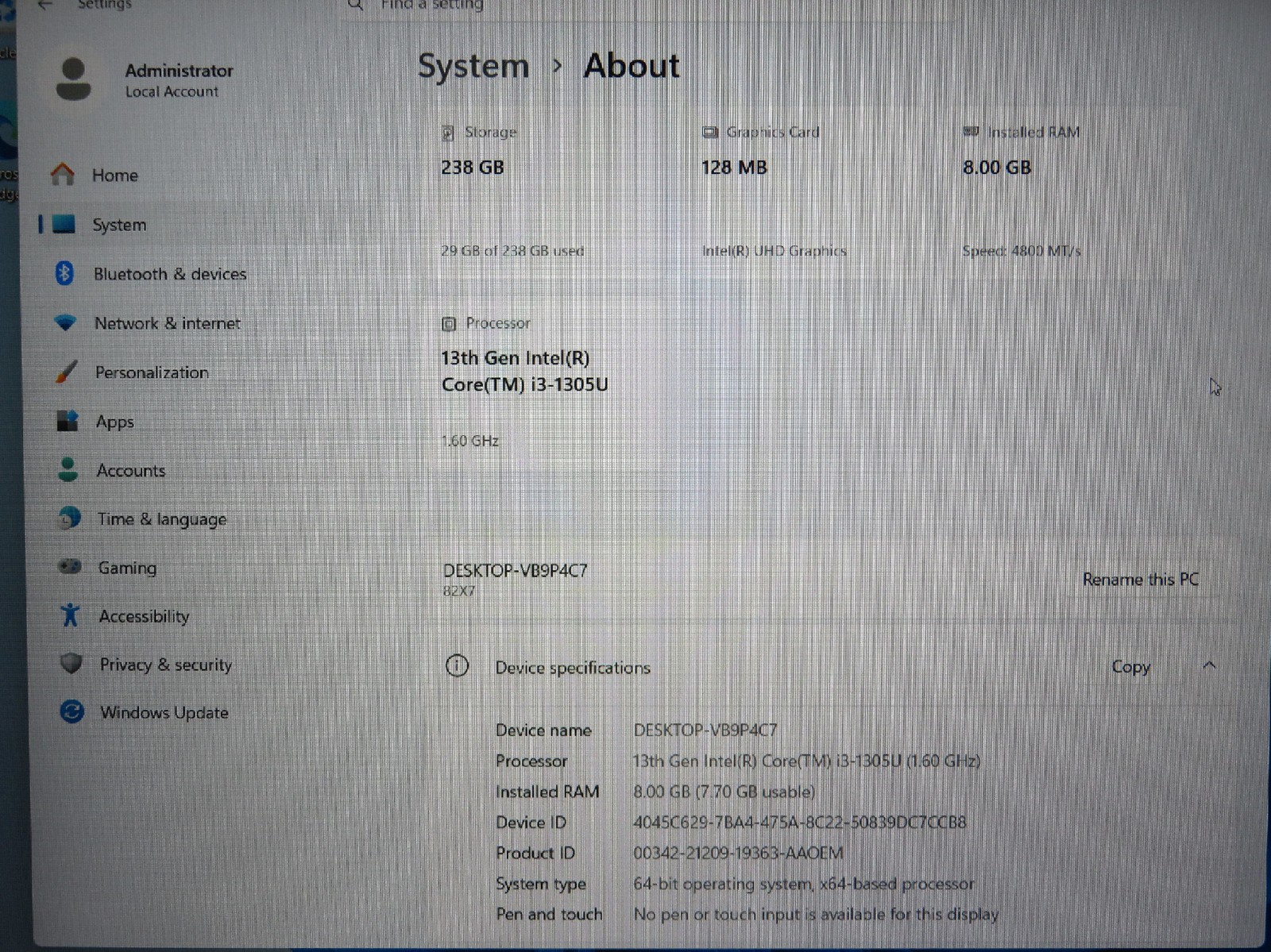Click the 8.00 GB (7.70 GB usable) value
The width and height of the screenshot is (1271, 952).
724,792
